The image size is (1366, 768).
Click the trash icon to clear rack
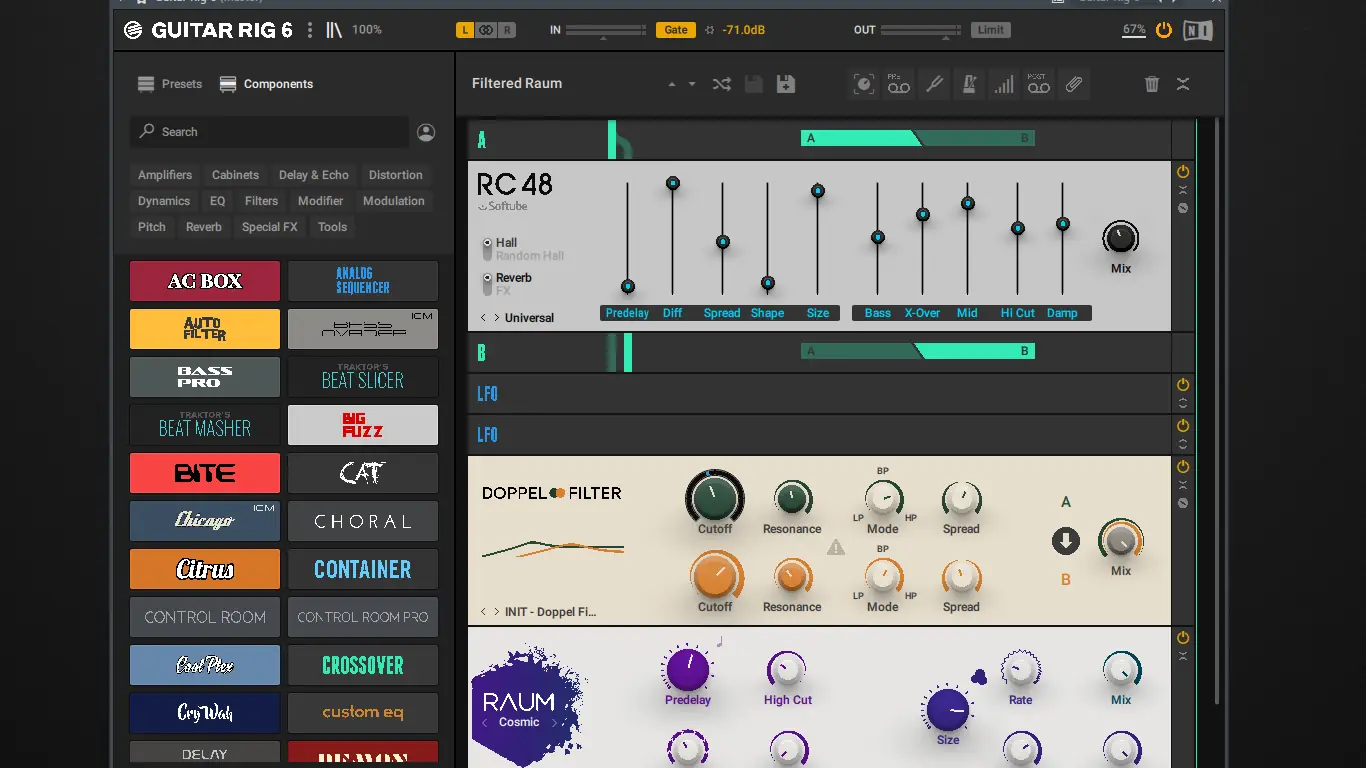point(1152,84)
